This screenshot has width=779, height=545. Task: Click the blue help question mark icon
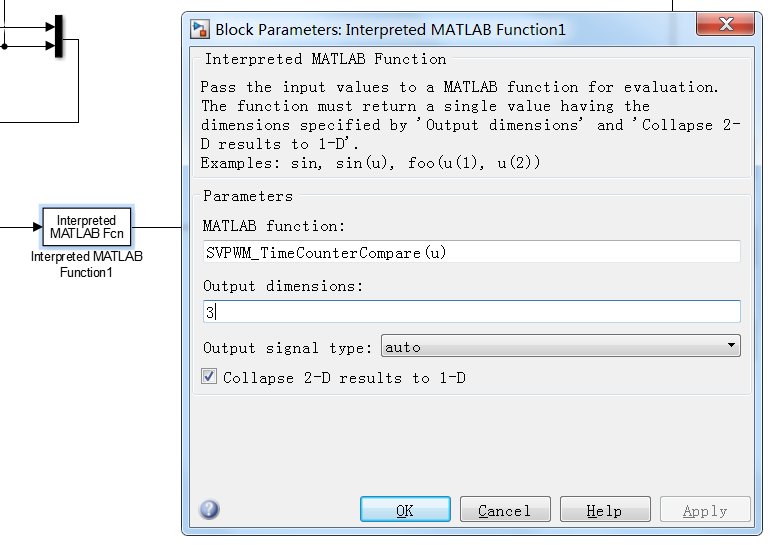pyautogui.click(x=209, y=509)
